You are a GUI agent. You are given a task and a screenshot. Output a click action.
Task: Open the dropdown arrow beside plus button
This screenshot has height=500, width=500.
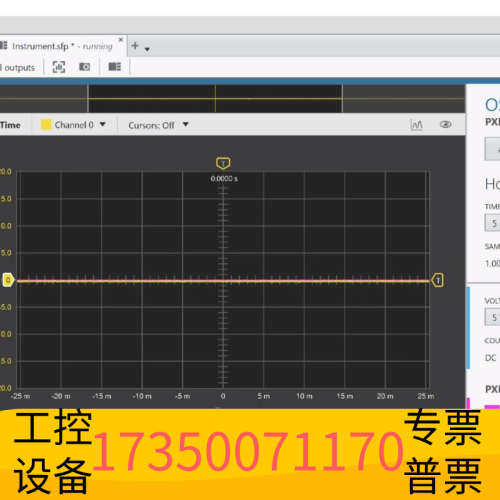147,49
